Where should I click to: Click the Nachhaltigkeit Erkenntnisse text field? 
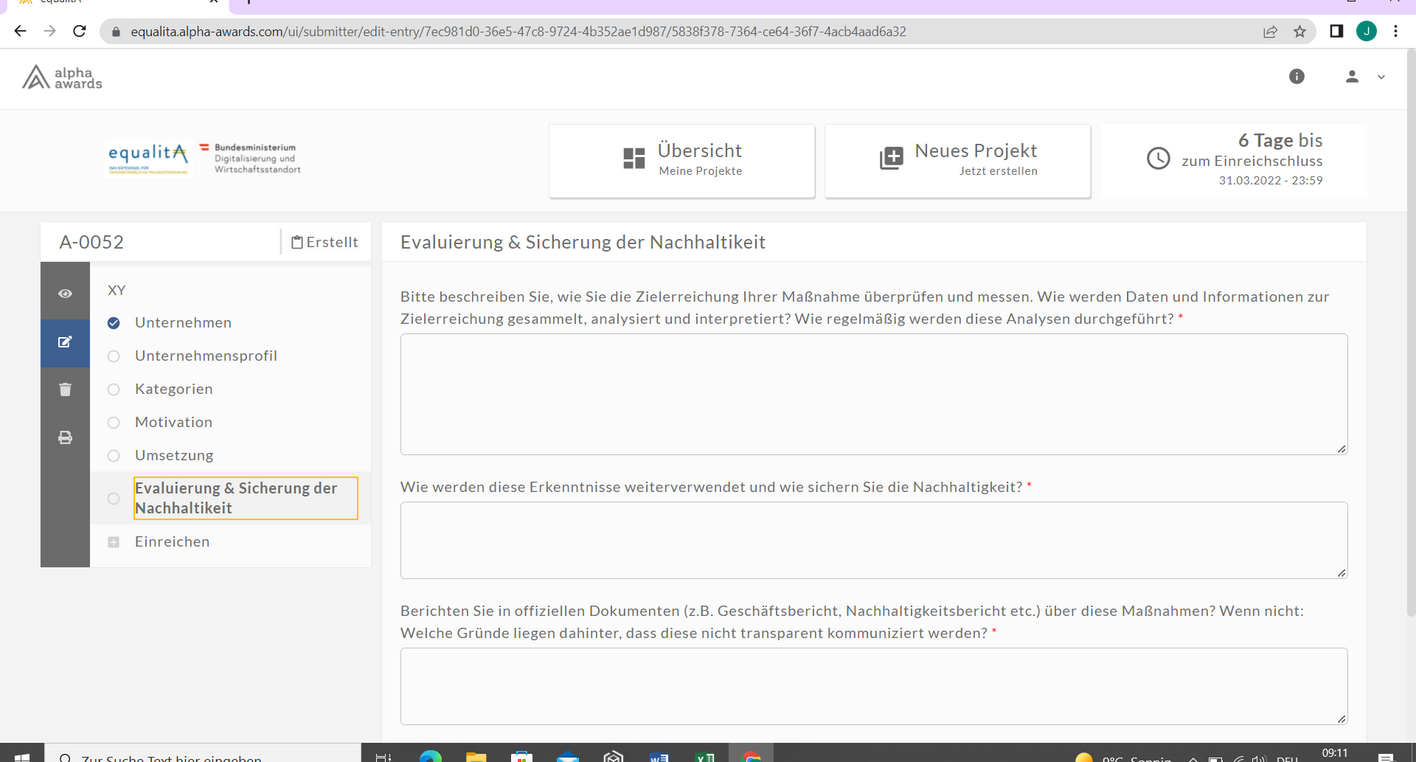coord(873,540)
